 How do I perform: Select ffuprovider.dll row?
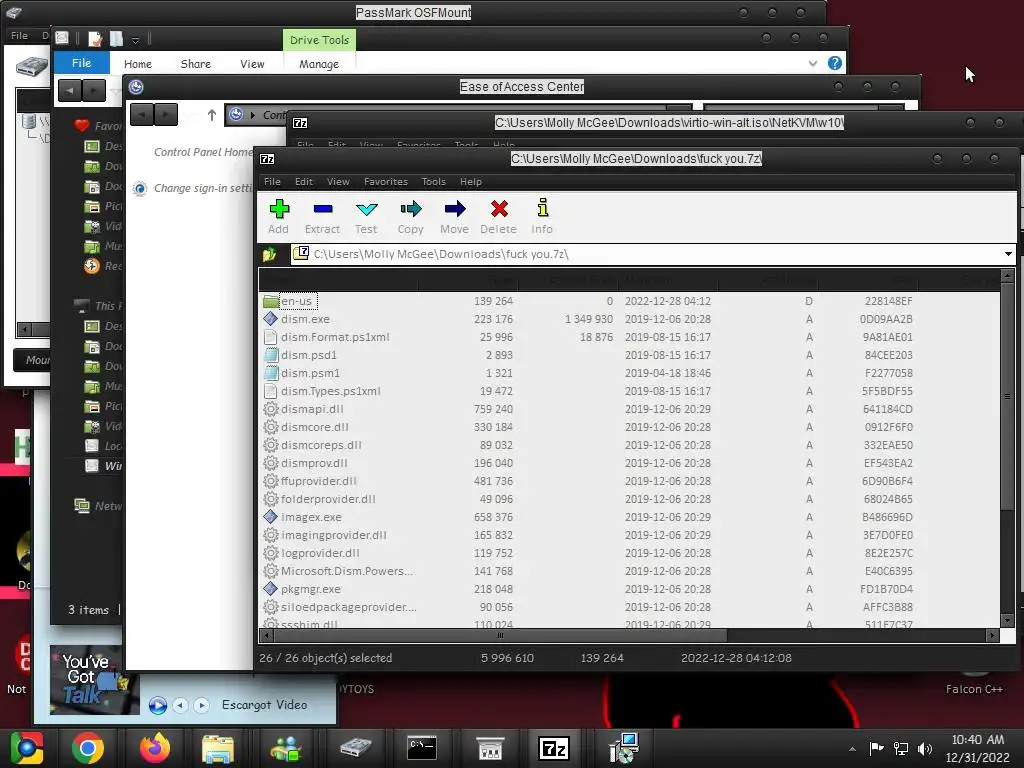[x=629, y=481]
